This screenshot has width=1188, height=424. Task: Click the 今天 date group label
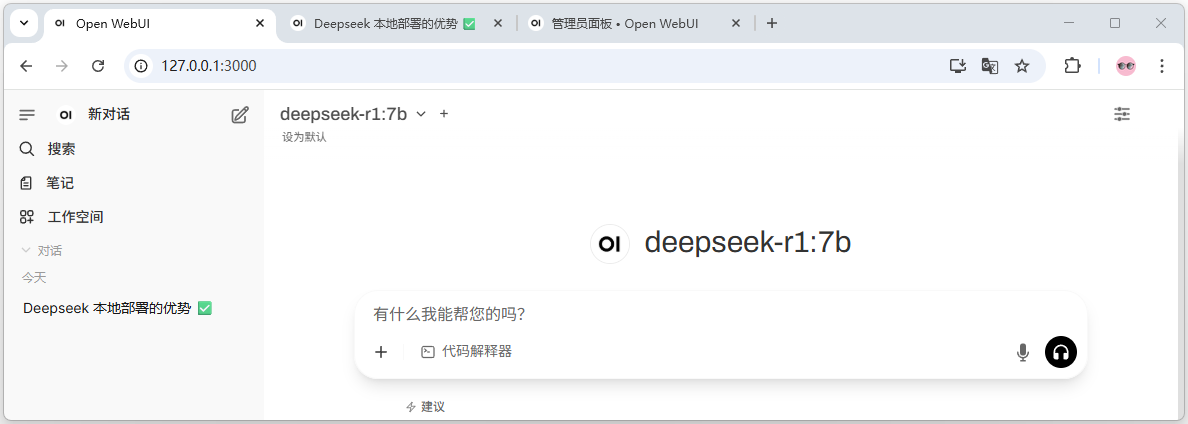coord(34,278)
